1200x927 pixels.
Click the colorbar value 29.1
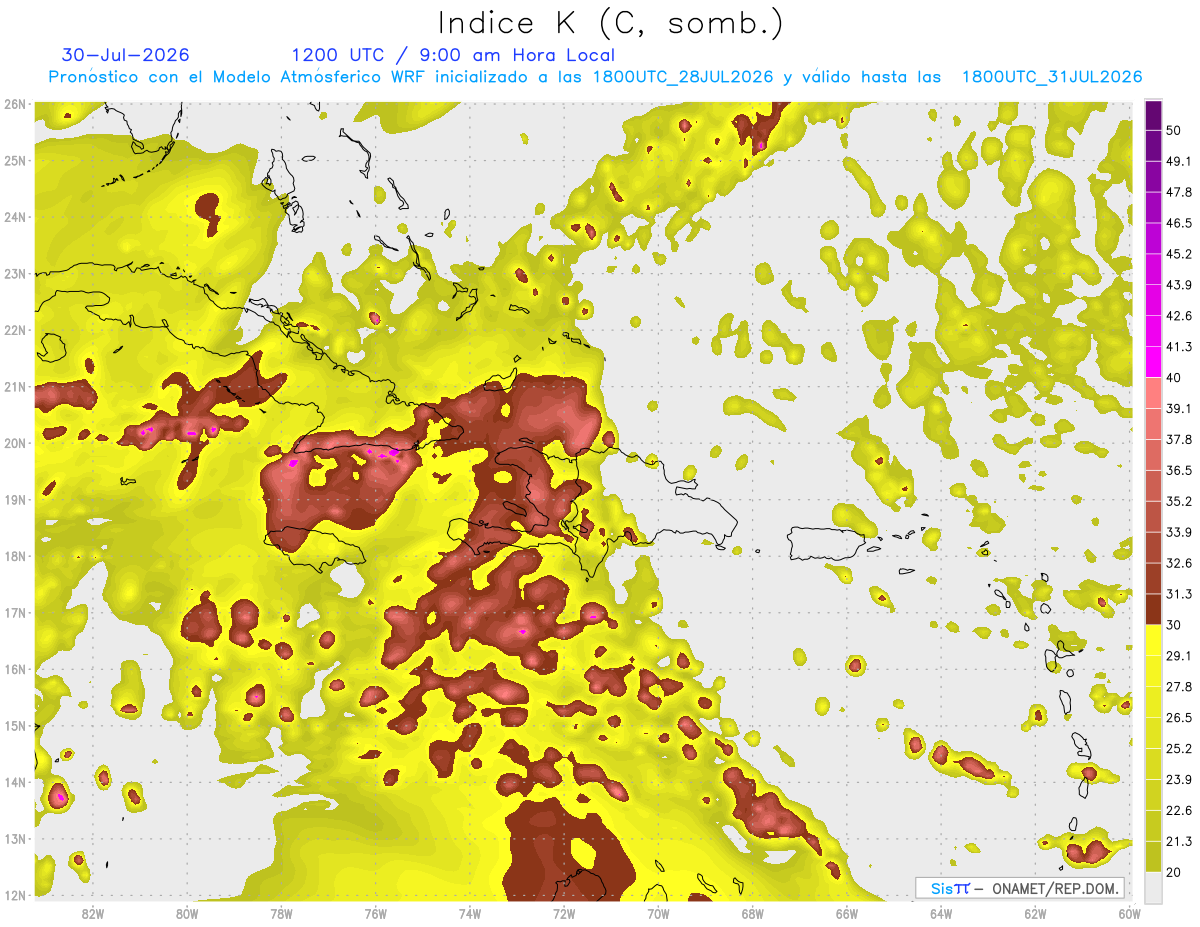pos(1179,655)
